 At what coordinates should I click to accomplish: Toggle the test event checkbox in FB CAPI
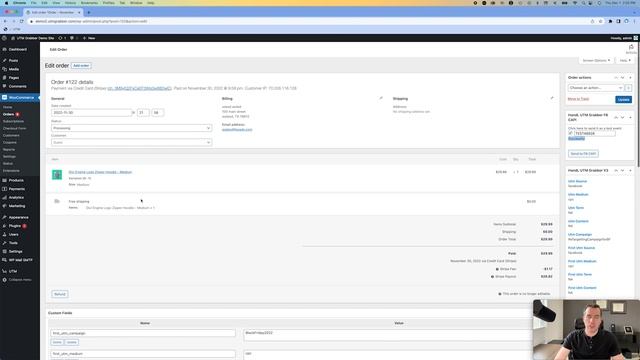click(x=571, y=133)
